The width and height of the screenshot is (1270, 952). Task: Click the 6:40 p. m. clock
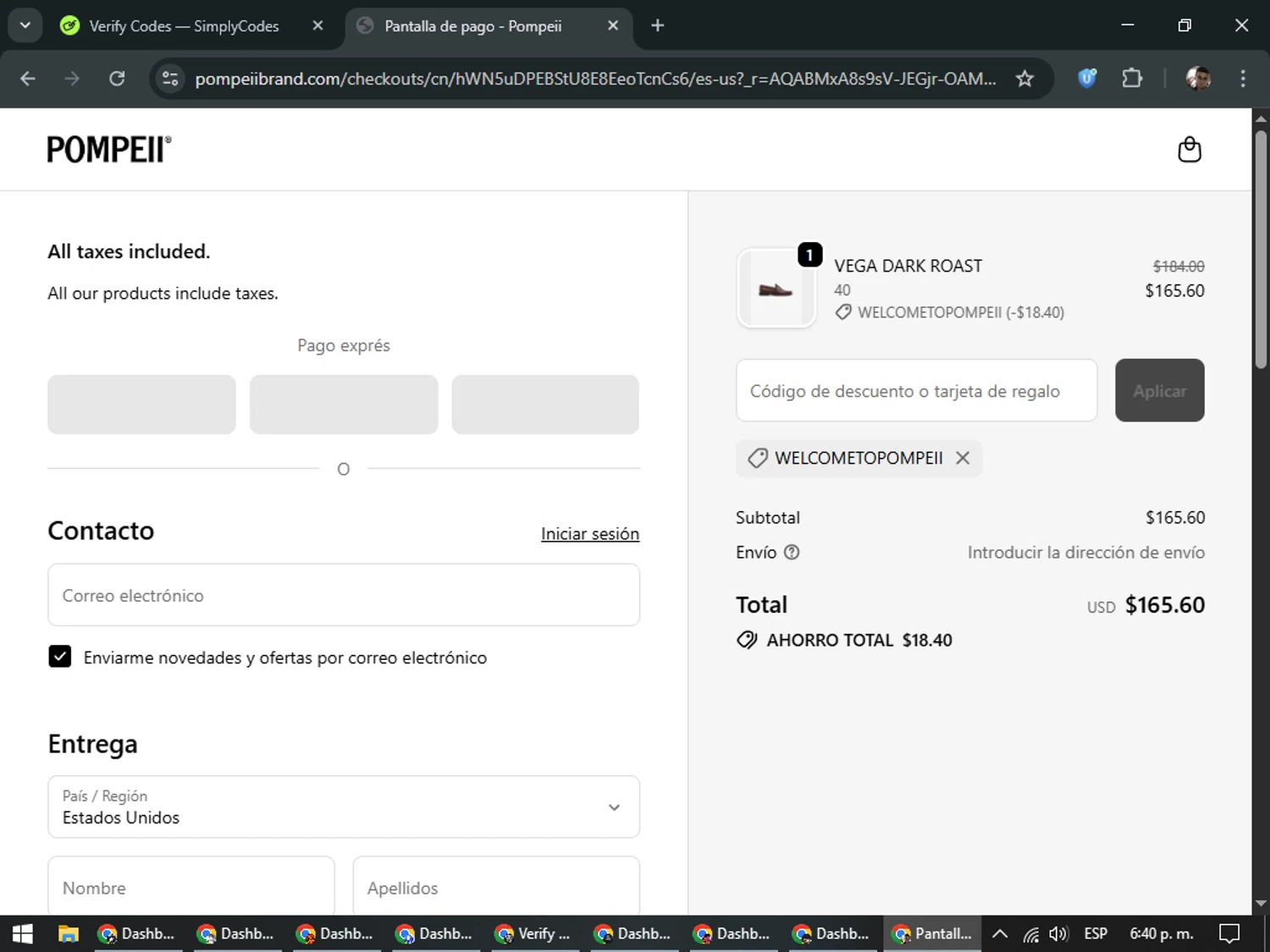click(x=1162, y=933)
